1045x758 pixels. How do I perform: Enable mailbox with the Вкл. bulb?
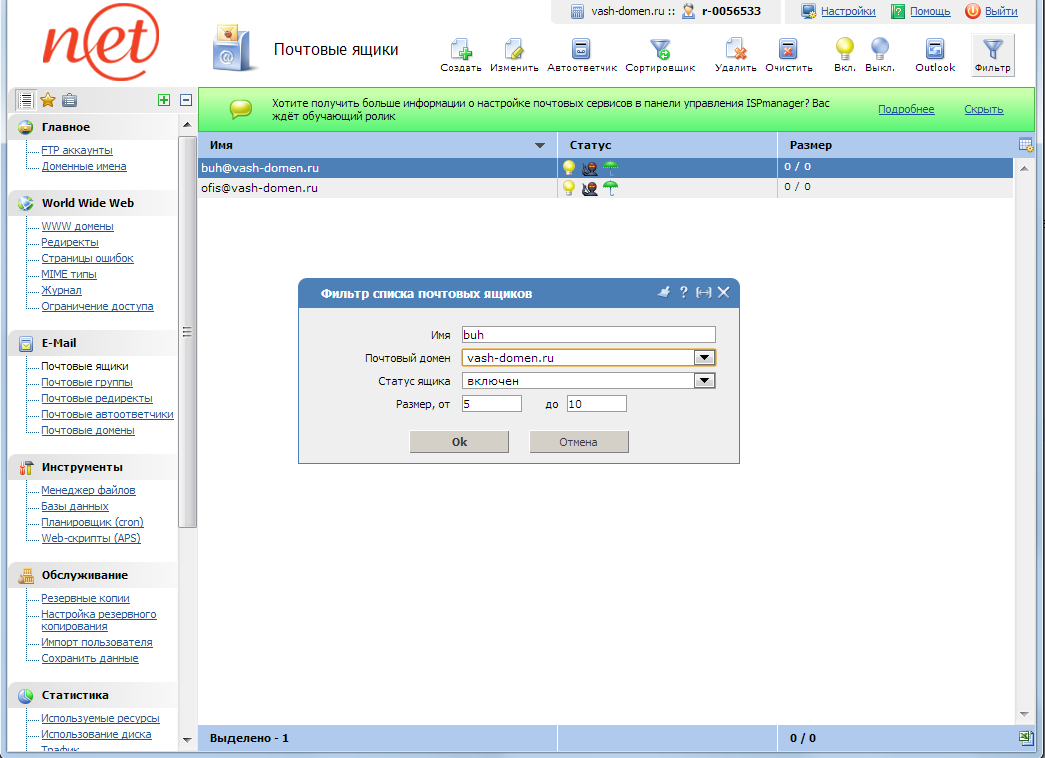(x=845, y=51)
